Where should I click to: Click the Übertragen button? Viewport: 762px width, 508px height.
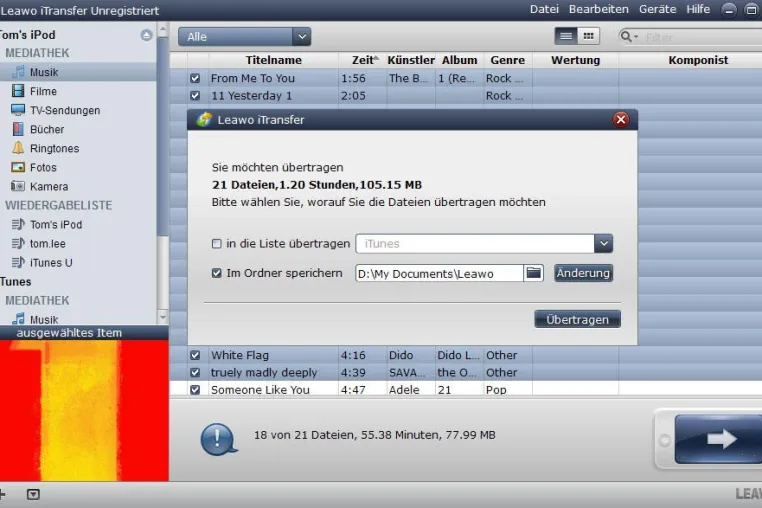(x=577, y=319)
